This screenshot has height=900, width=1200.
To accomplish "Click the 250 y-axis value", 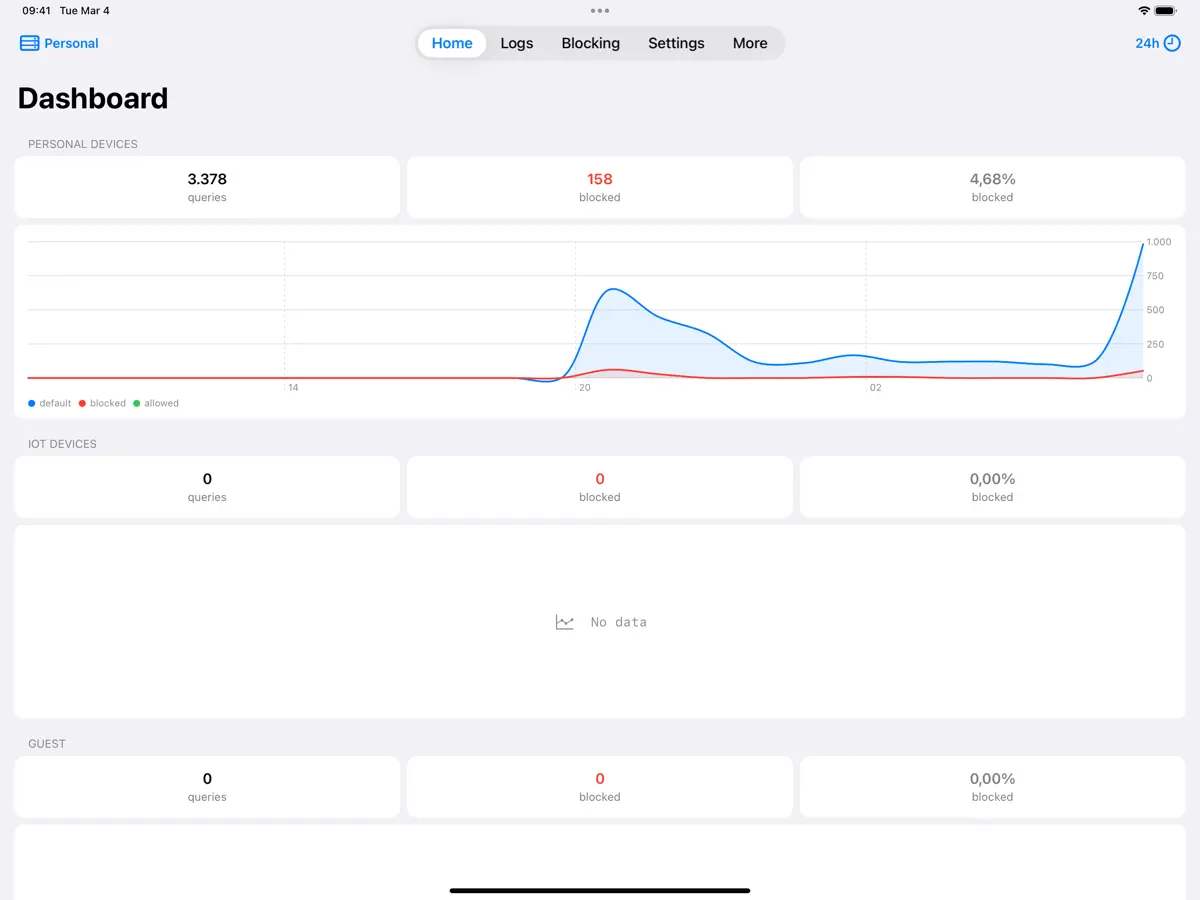I will (x=1155, y=344).
